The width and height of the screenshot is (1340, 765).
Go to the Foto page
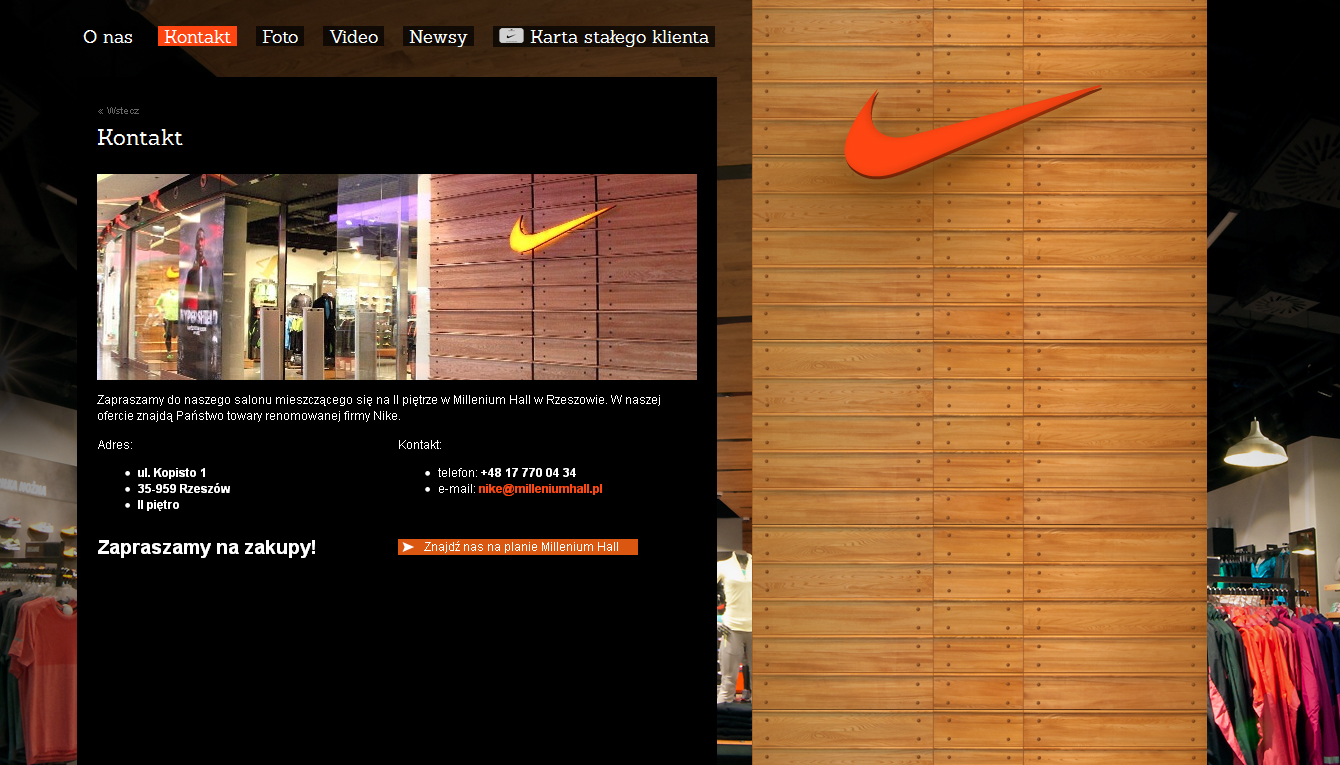click(x=280, y=37)
